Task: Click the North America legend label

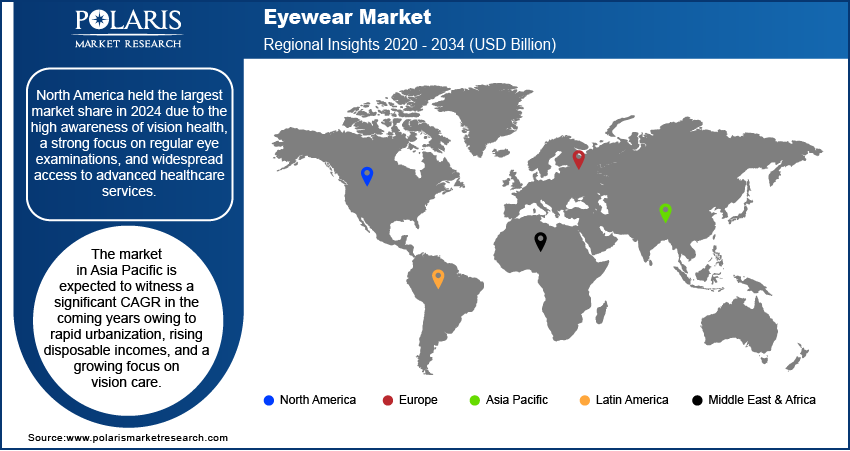Action: [x=318, y=400]
